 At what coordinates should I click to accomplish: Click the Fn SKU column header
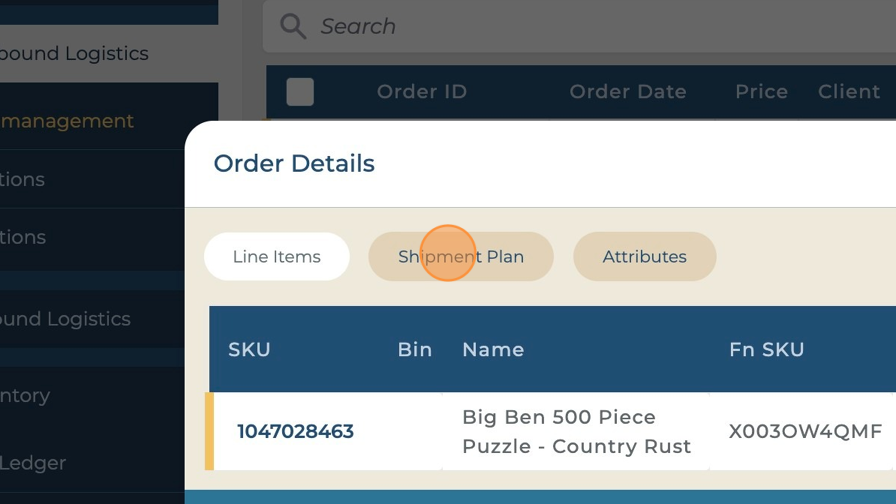tap(766, 349)
